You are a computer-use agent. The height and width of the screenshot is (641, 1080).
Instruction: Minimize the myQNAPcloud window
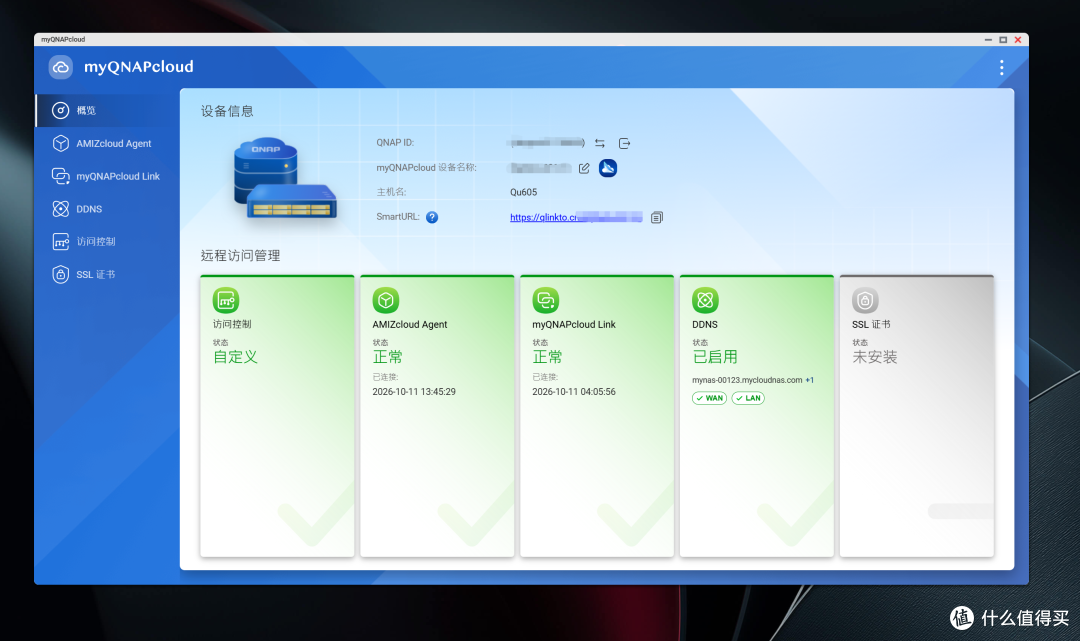click(988, 40)
